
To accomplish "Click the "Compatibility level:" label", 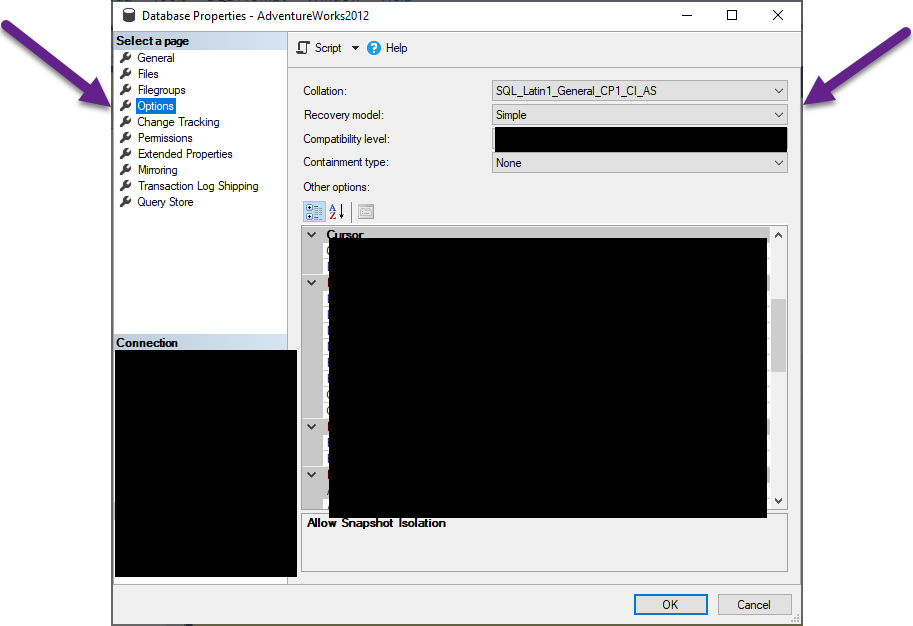I will pos(346,139).
